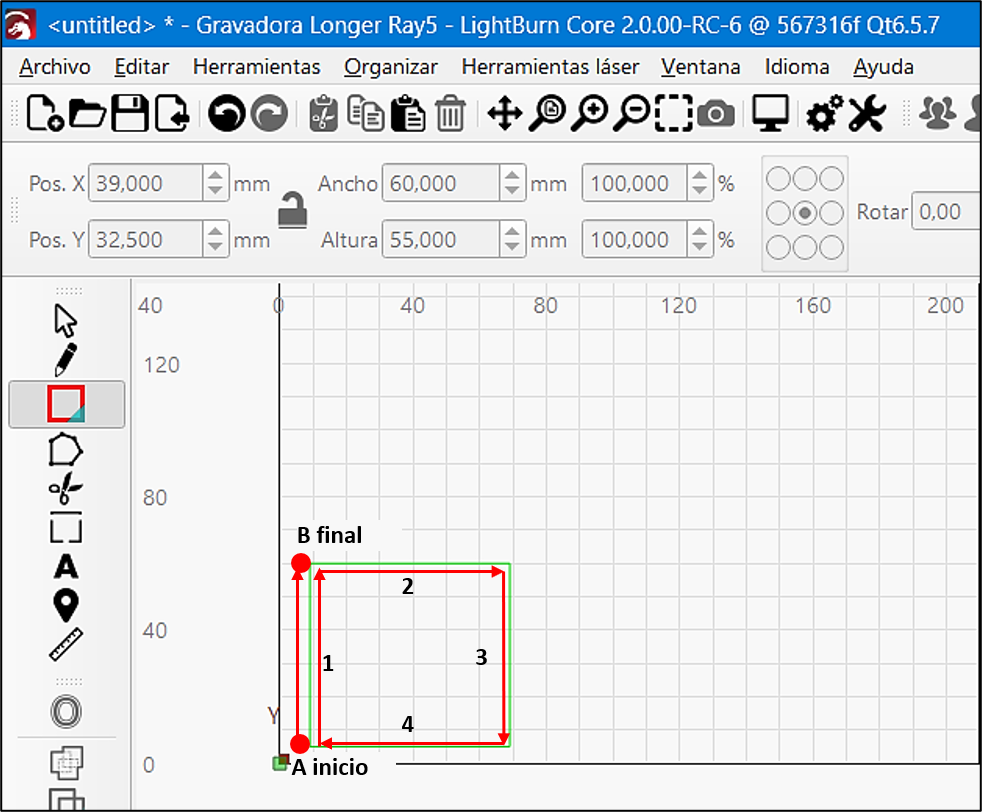Viewport: 982px width, 812px height.
Task: Cut selection with the scissors clipboard icon
Action: (x=323, y=113)
